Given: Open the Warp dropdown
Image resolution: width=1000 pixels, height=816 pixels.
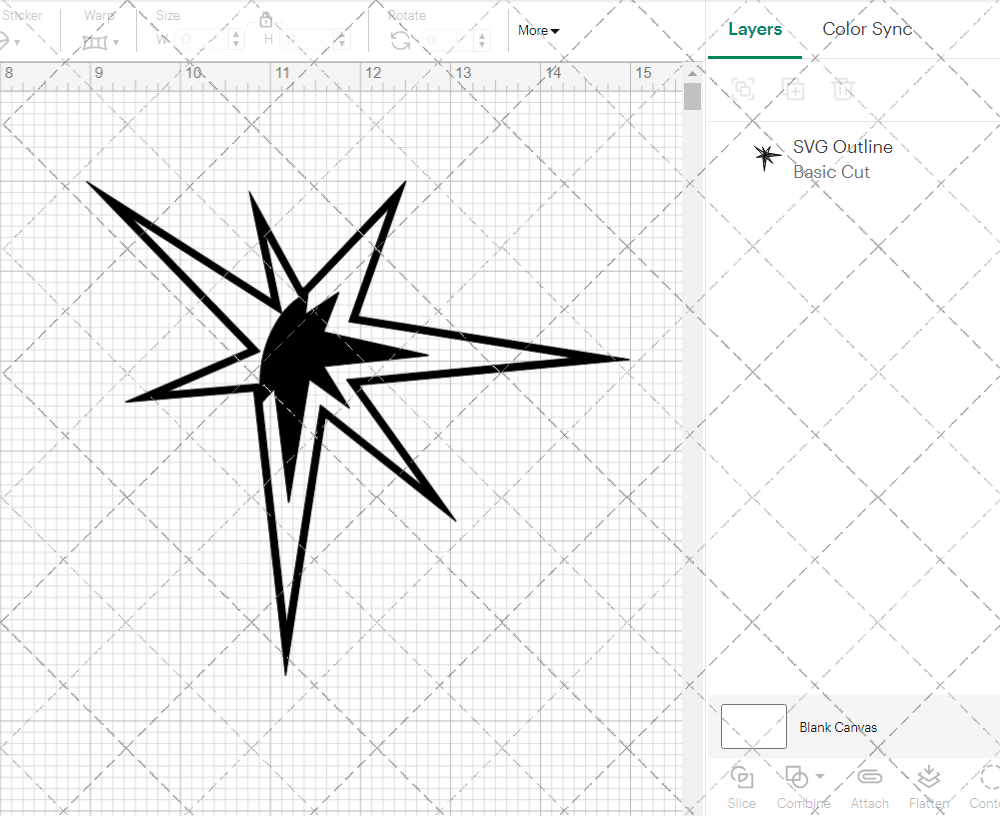Looking at the screenshot, I should tap(101, 42).
